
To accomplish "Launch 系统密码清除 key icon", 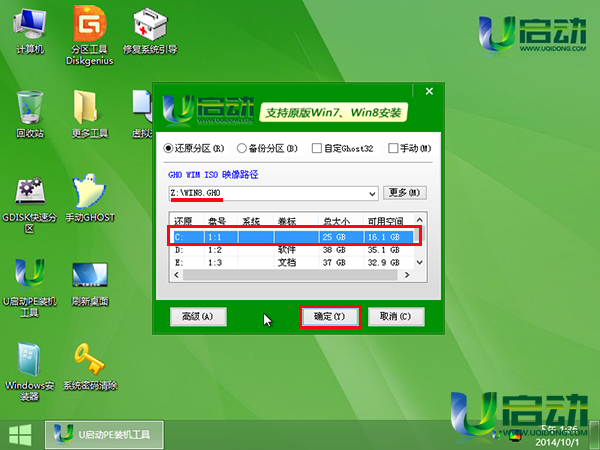I will coord(90,367).
